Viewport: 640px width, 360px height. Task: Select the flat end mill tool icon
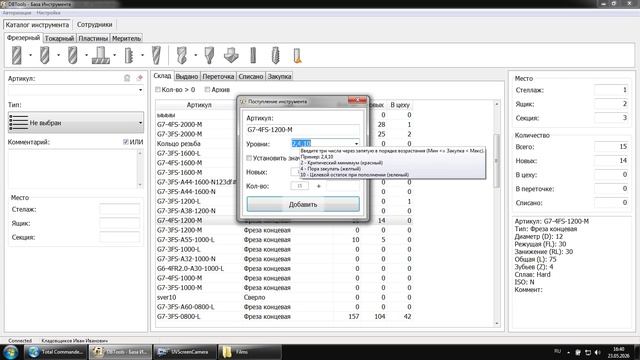click(17, 55)
